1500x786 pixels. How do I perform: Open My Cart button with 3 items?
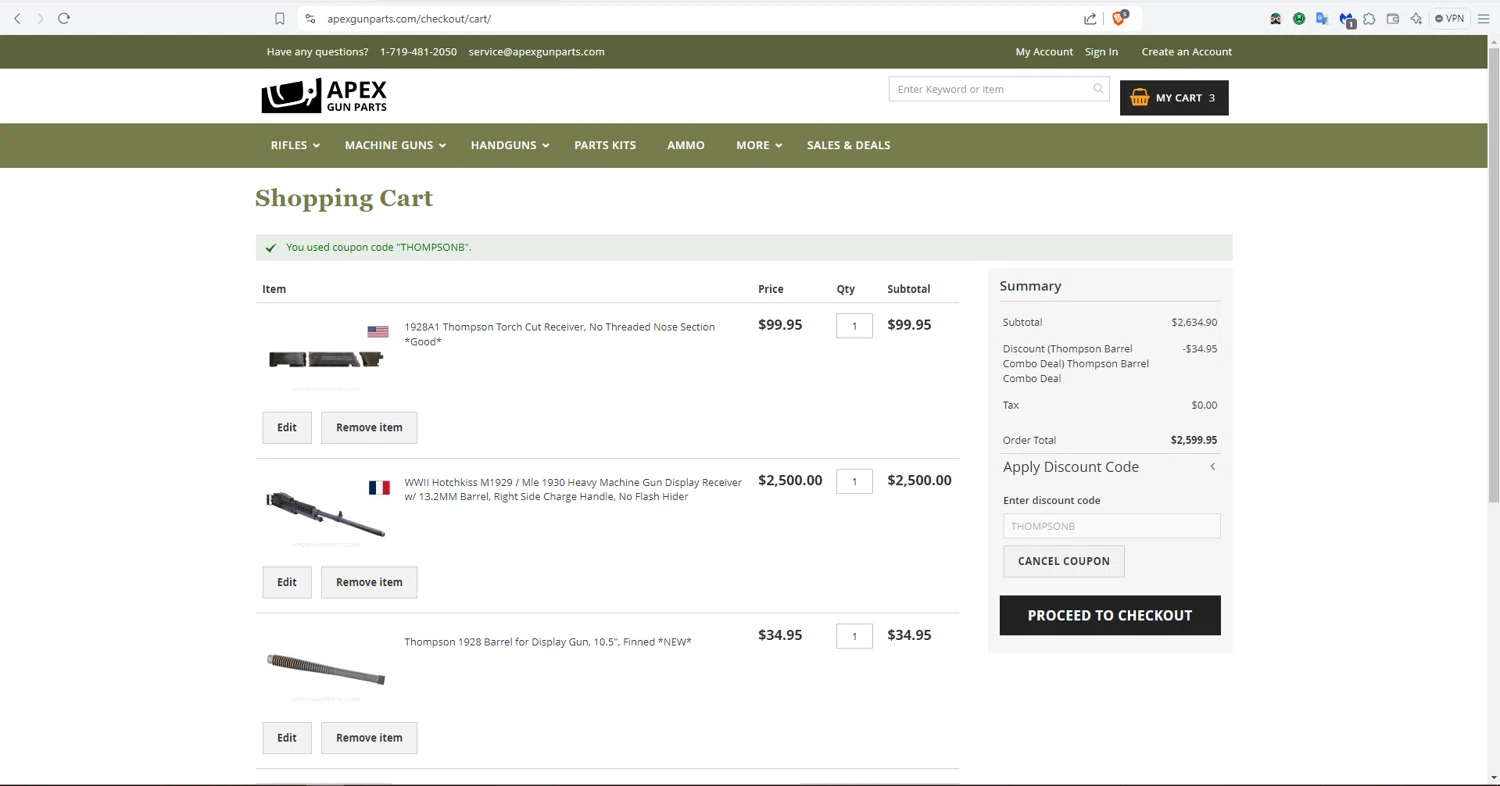(1174, 98)
